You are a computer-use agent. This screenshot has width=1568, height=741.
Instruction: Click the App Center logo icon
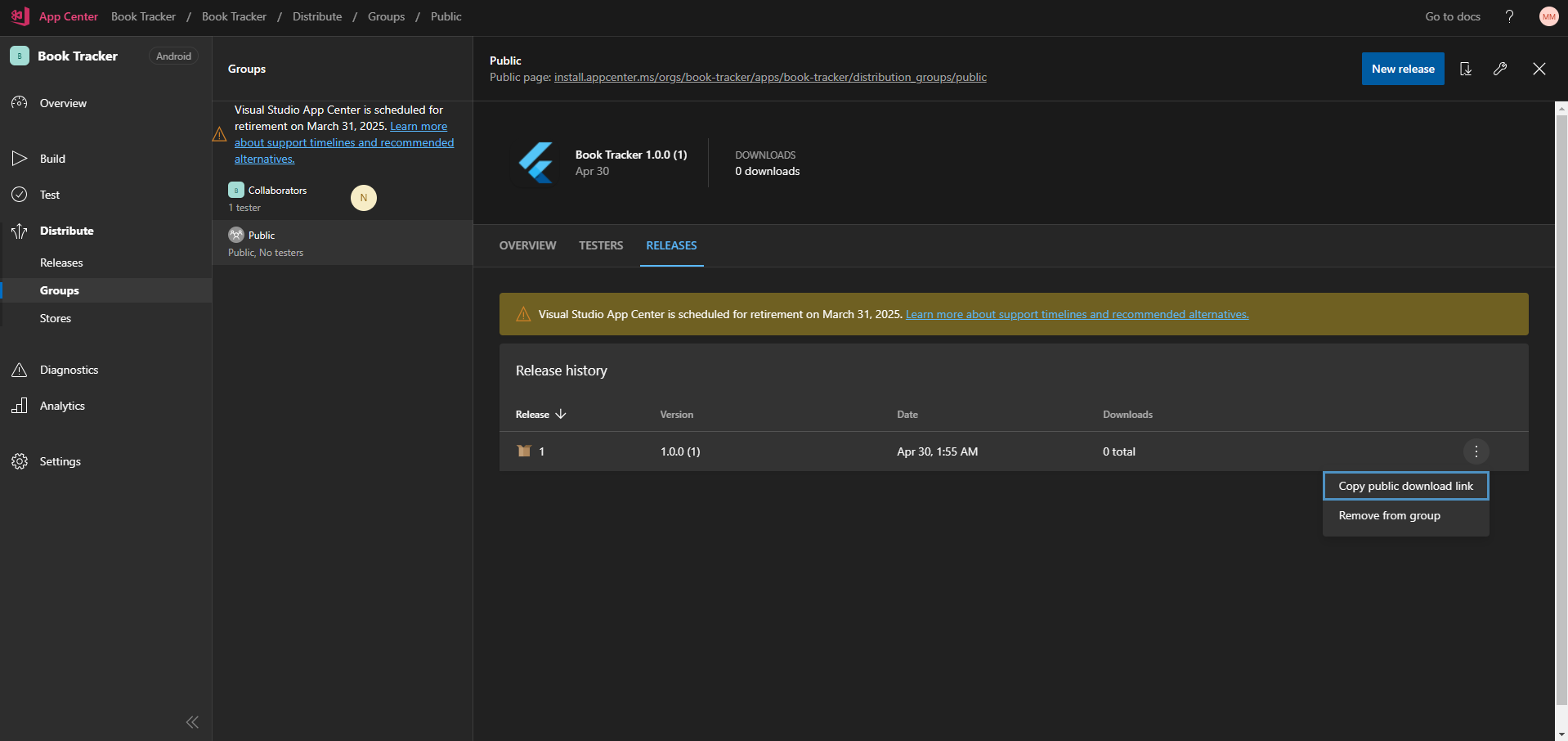pos(20,16)
